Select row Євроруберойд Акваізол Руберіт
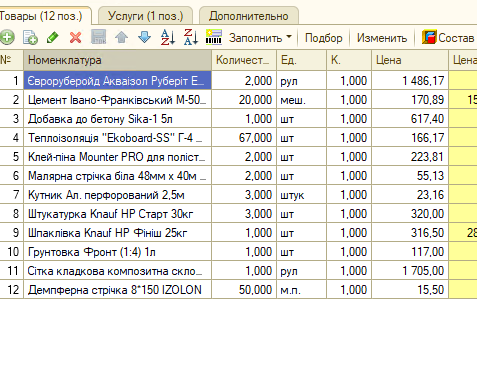This screenshot has width=477, height=378. coord(117,80)
